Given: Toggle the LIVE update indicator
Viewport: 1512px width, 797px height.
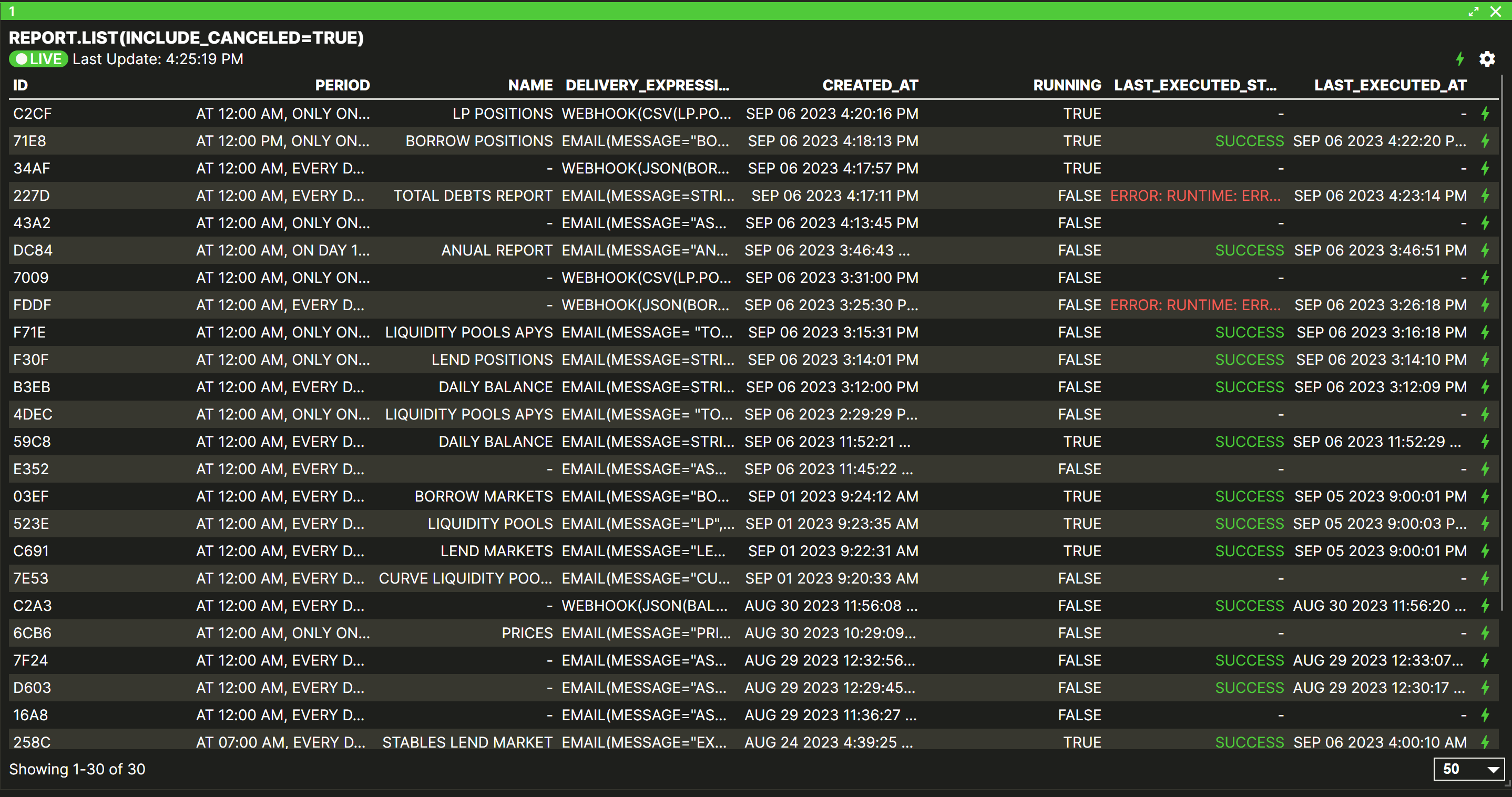Looking at the screenshot, I should pos(39,59).
